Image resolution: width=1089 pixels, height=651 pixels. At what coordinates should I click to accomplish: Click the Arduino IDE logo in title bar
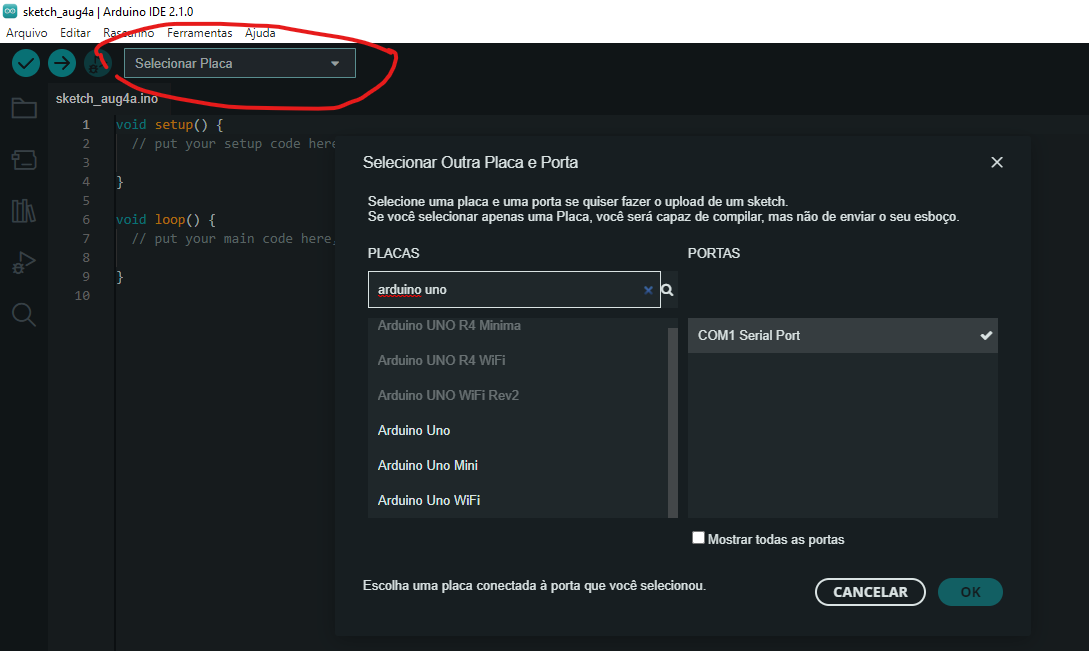click(x=10, y=11)
